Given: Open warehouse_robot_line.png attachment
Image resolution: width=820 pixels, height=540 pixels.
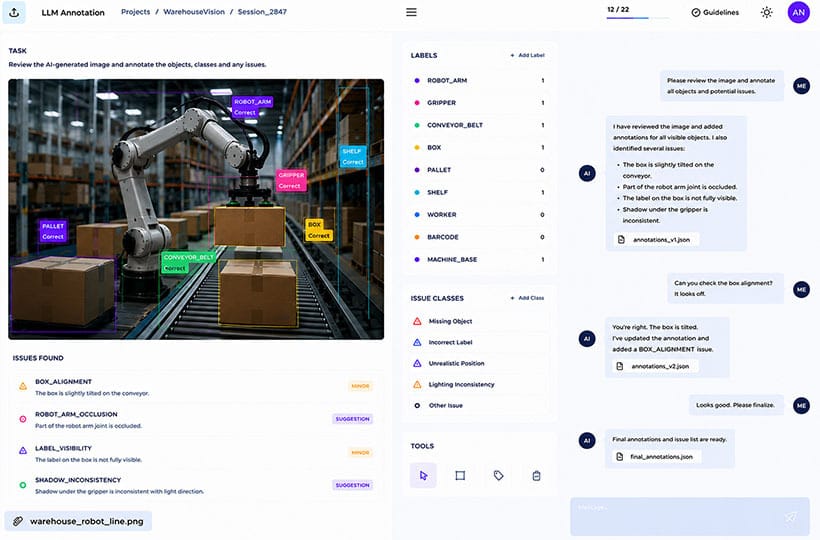Looking at the screenshot, I should (78, 521).
